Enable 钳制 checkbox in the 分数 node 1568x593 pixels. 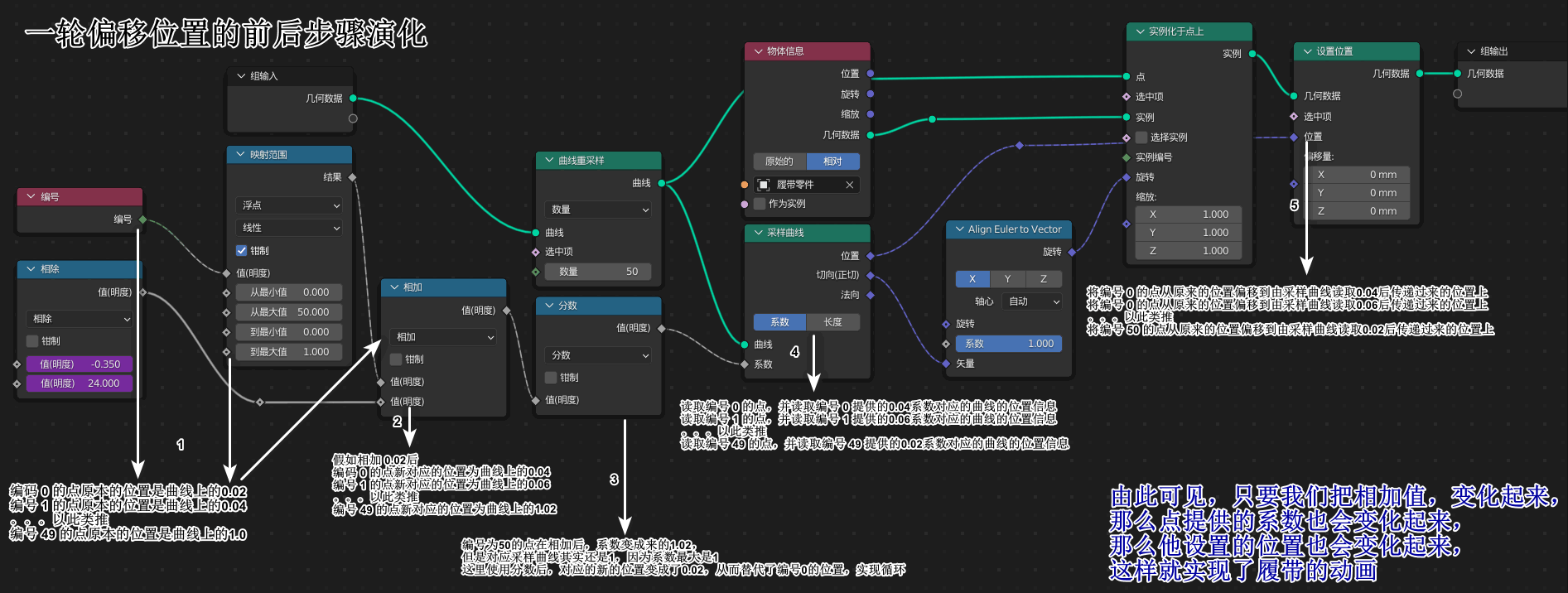551,378
